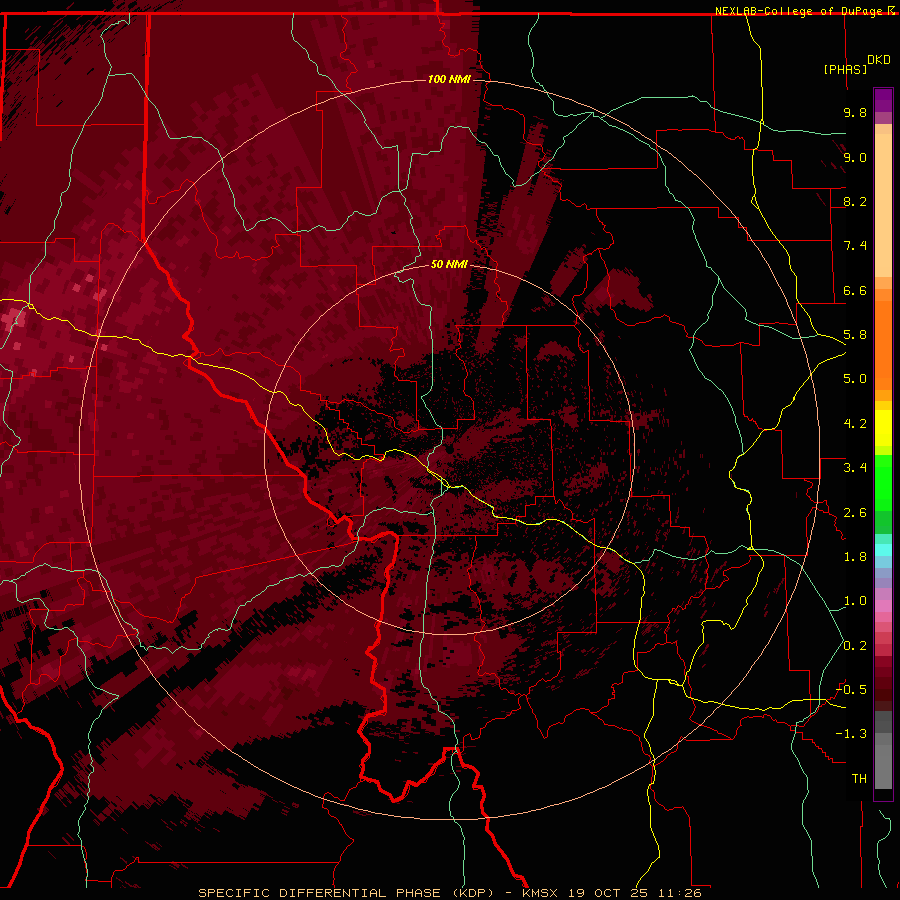Click the 1.0 scale value
The image size is (900, 900).
coord(855,601)
